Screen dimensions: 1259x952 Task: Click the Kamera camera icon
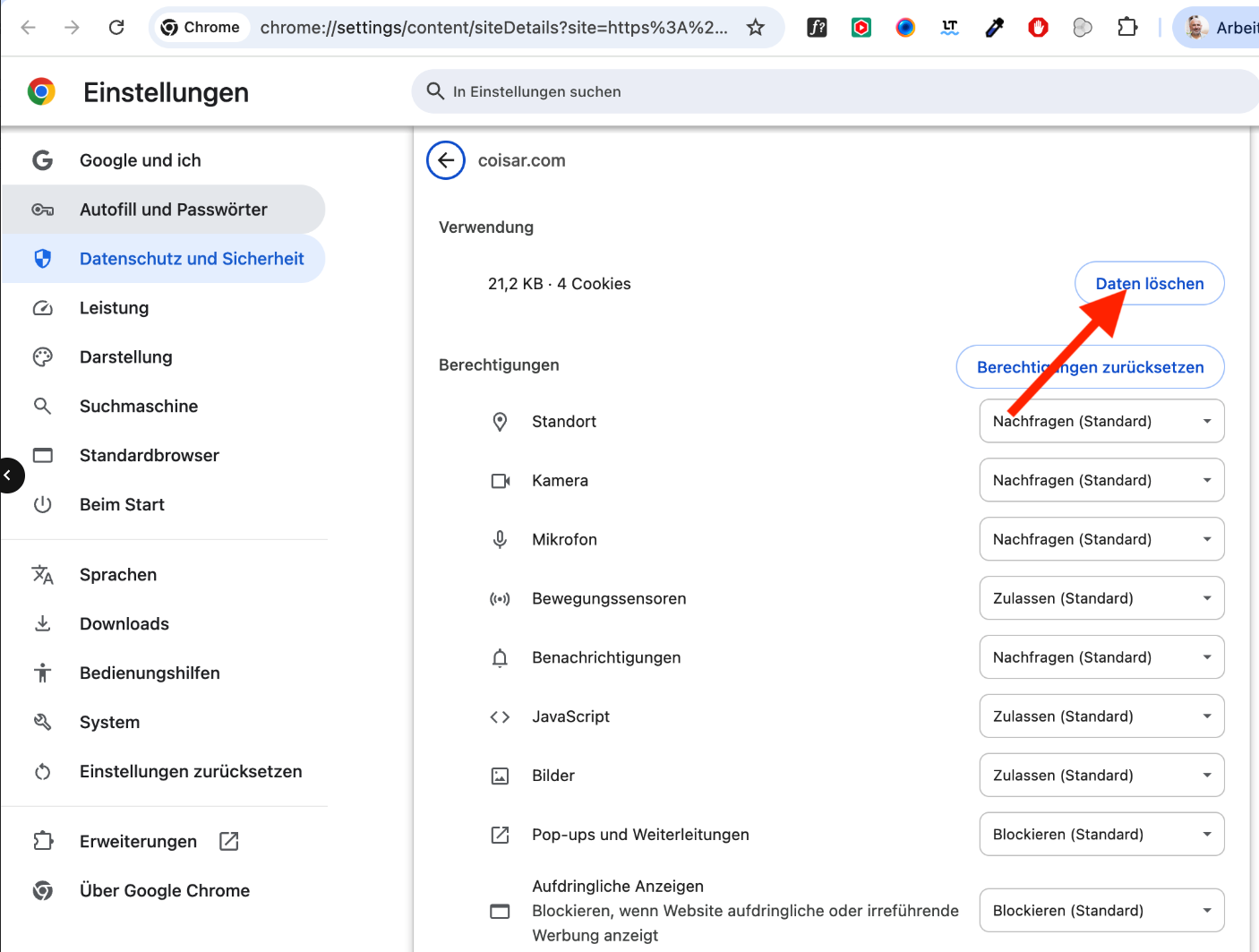tap(500, 481)
